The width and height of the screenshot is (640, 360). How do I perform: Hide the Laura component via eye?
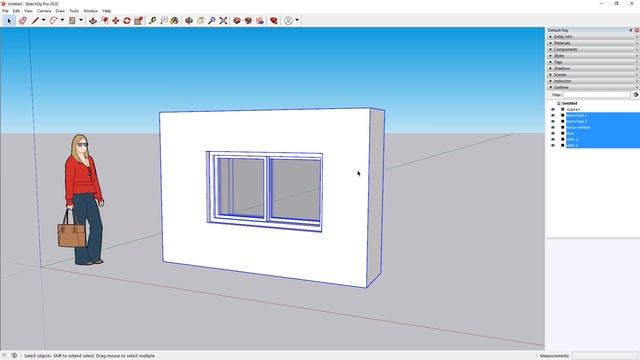coord(553,109)
